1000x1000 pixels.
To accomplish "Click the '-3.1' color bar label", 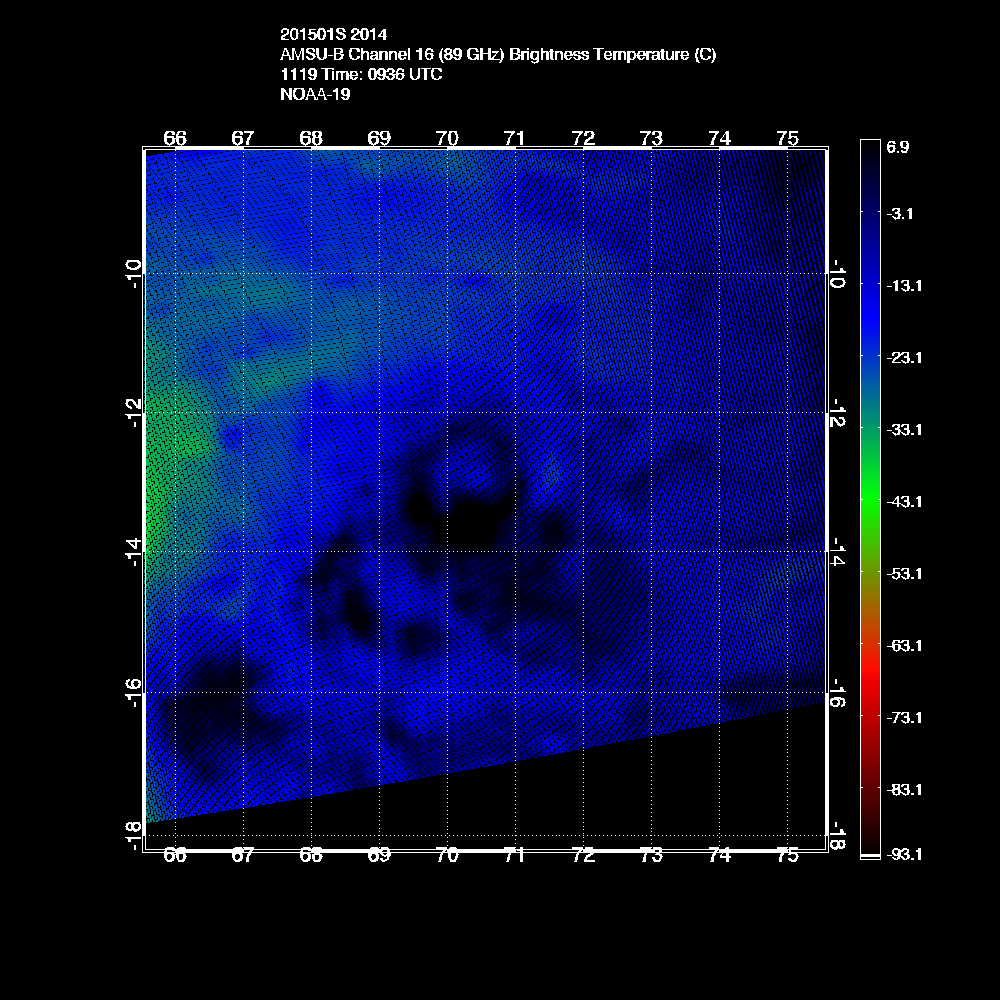I will (x=900, y=214).
